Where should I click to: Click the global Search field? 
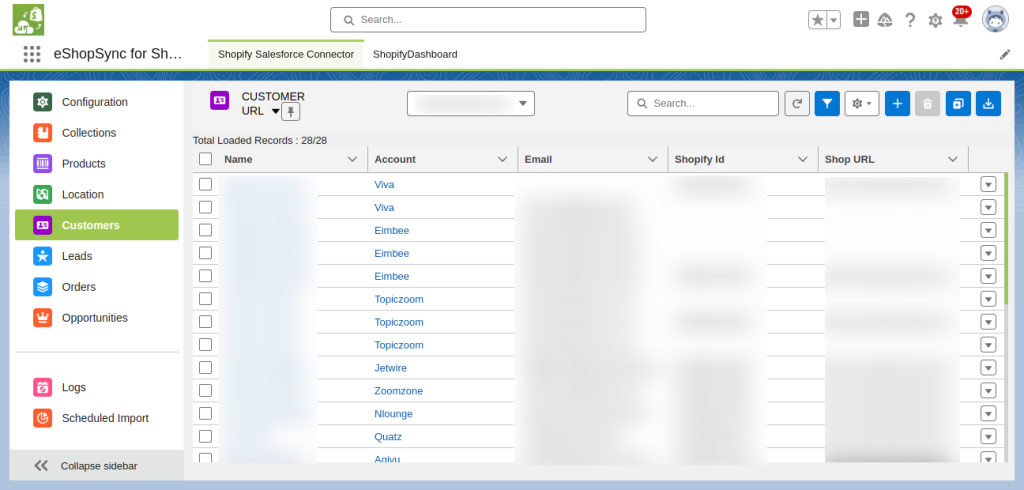488,20
